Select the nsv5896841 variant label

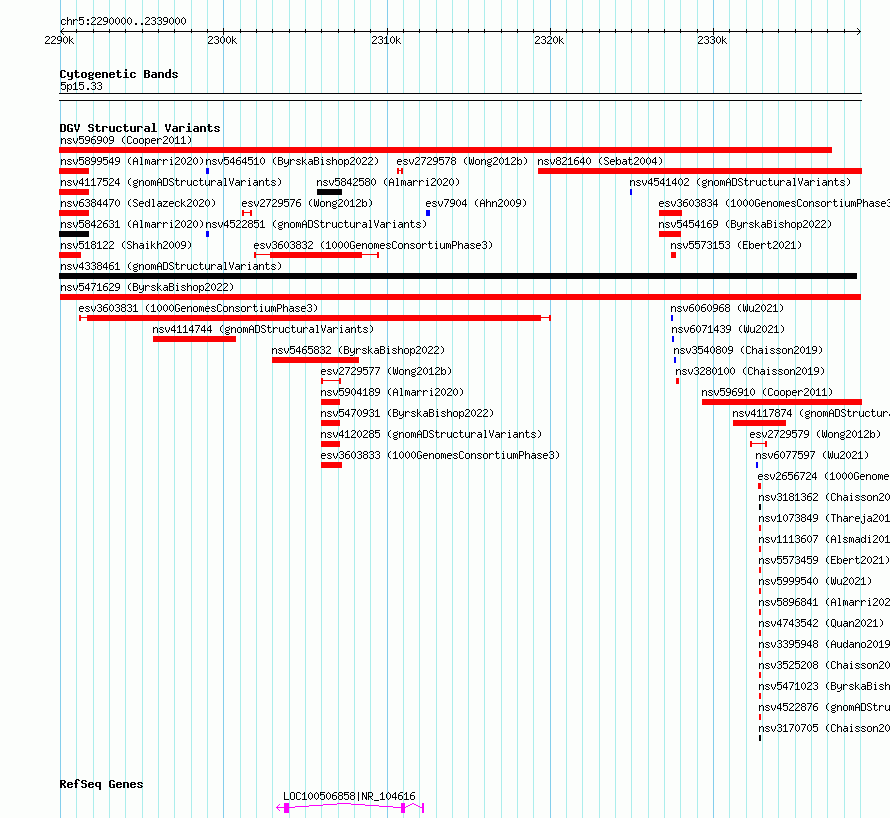[824, 602]
